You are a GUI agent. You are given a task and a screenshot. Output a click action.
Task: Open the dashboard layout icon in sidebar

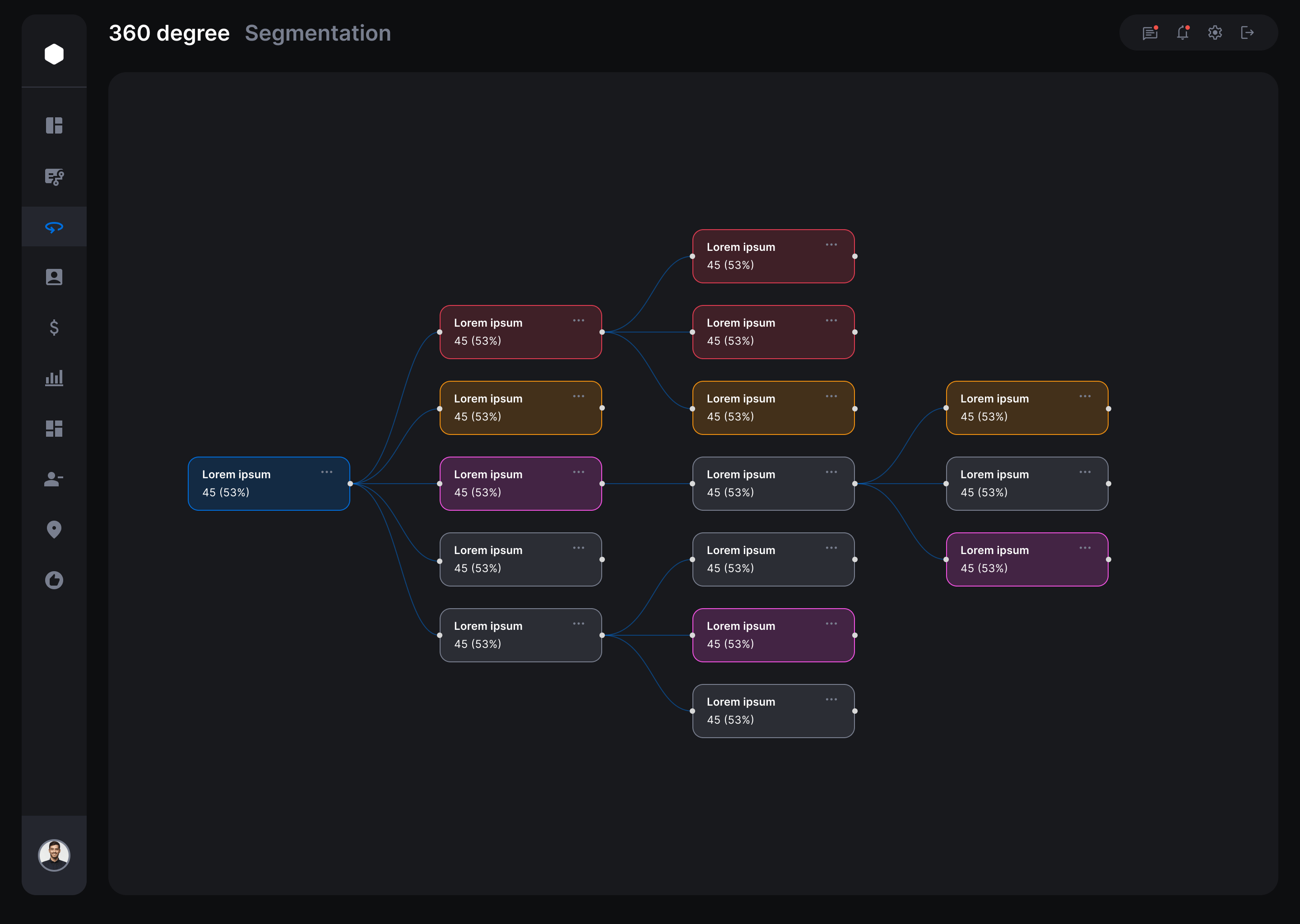pyautogui.click(x=54, y=125)
